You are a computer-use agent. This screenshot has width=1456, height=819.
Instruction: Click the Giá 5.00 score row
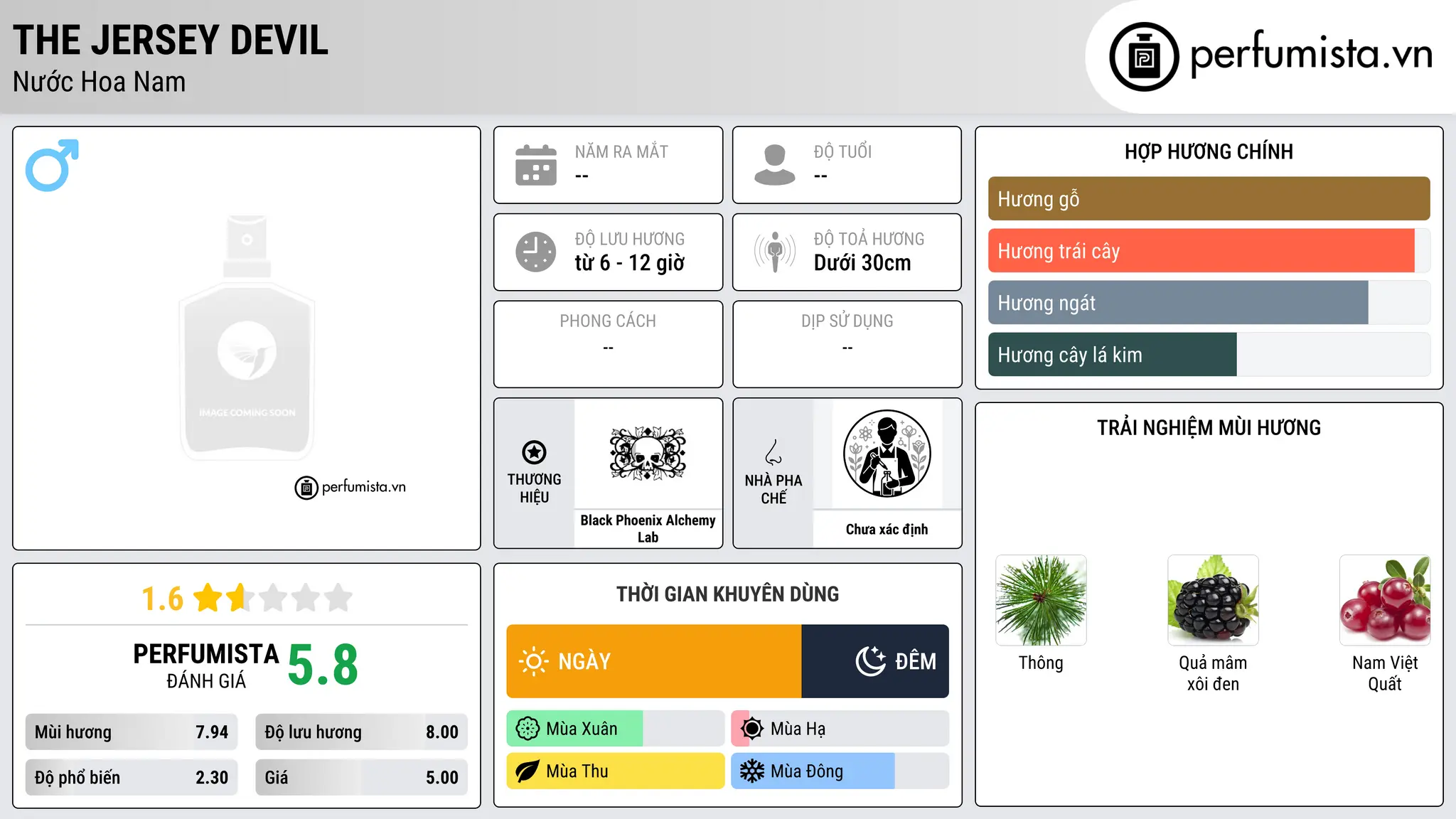362,777
